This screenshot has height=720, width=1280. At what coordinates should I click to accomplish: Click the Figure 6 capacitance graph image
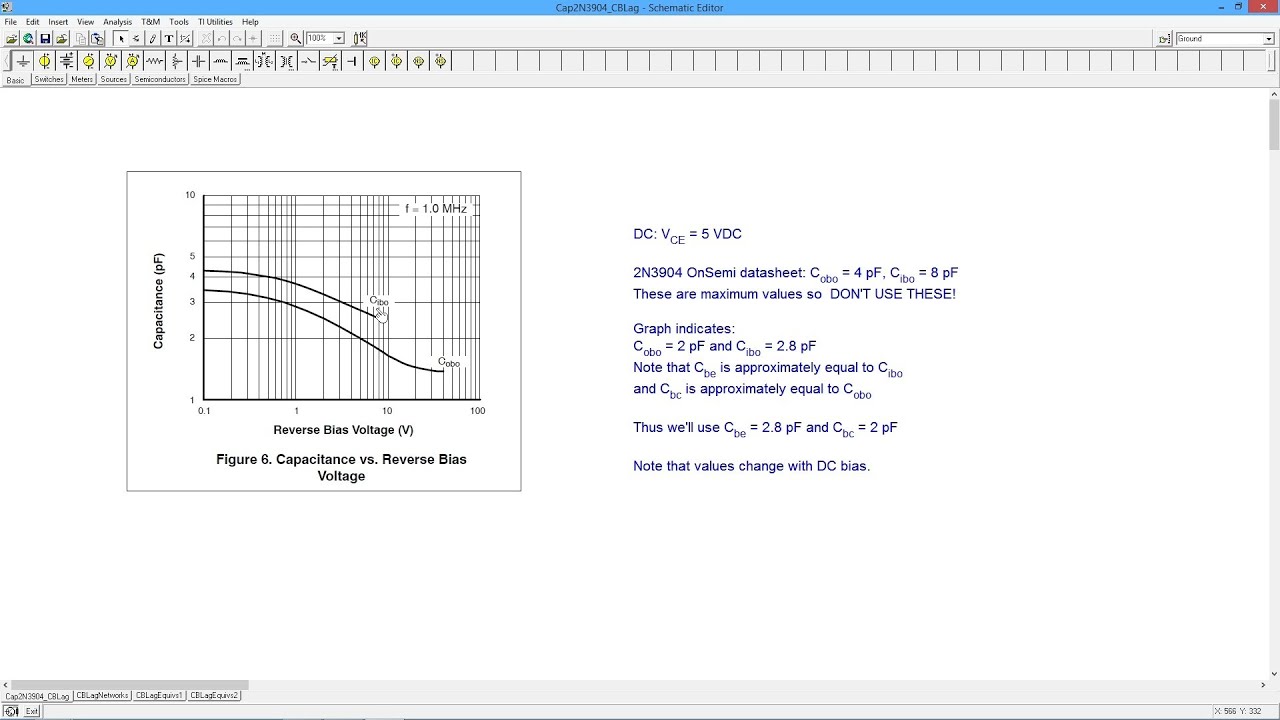(324, 331)
